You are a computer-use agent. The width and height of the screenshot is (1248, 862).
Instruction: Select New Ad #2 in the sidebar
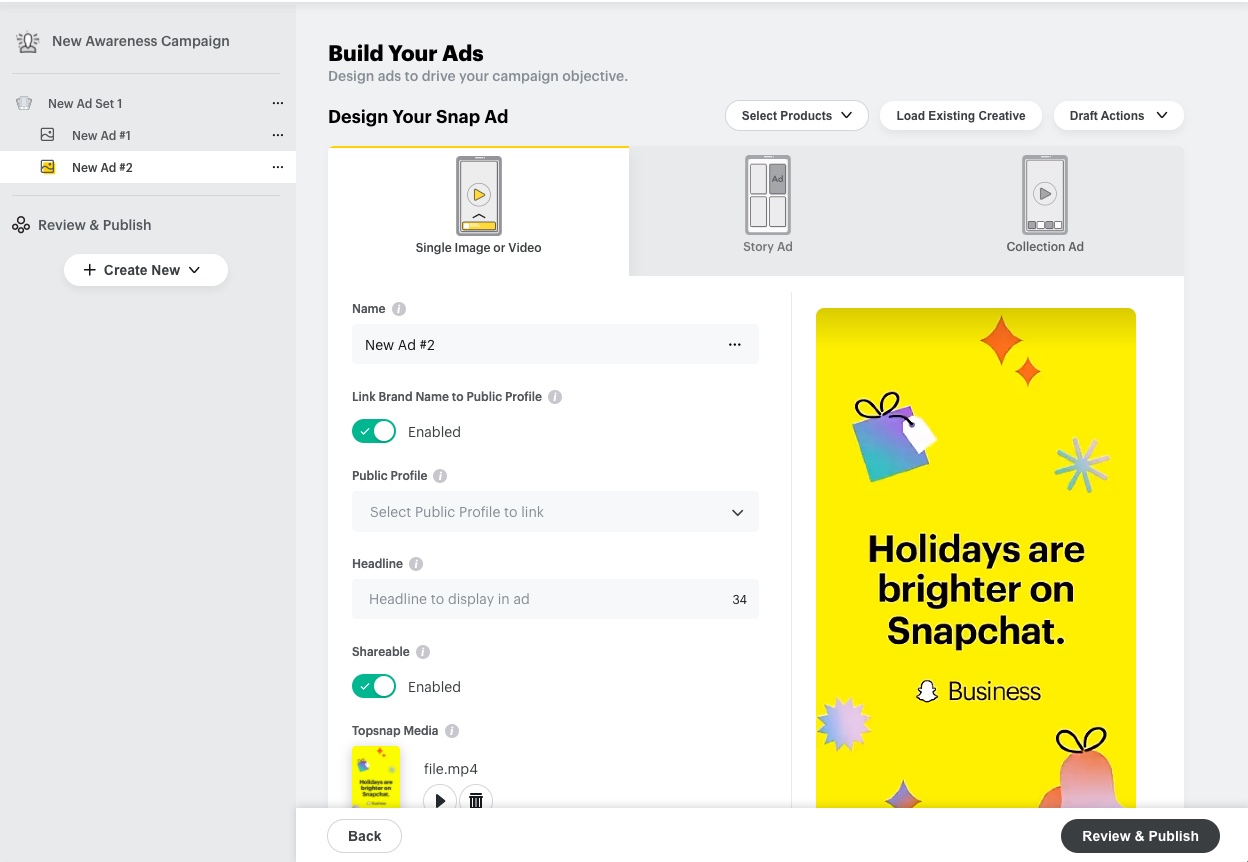click(x=148, y=167)
